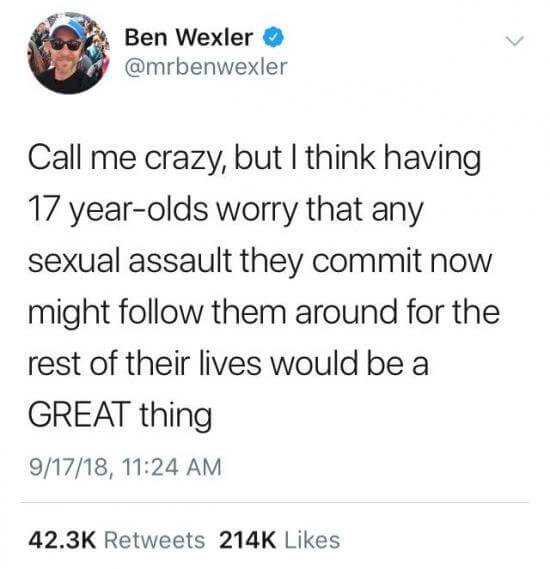The height and width of the screenshot is (569, 550).
Task: Click the cap in the avatar photo
Action: pos(68,29)
